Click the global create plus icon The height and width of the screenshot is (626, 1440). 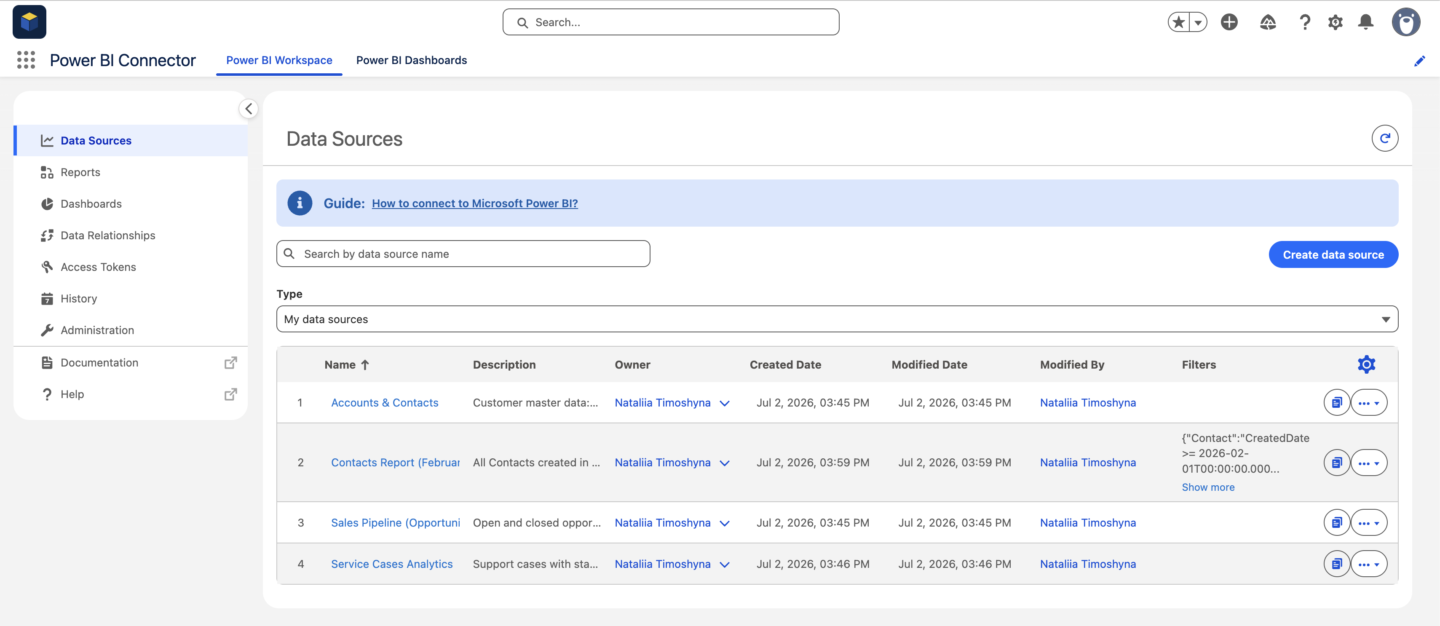click(x=1230, y=22)
